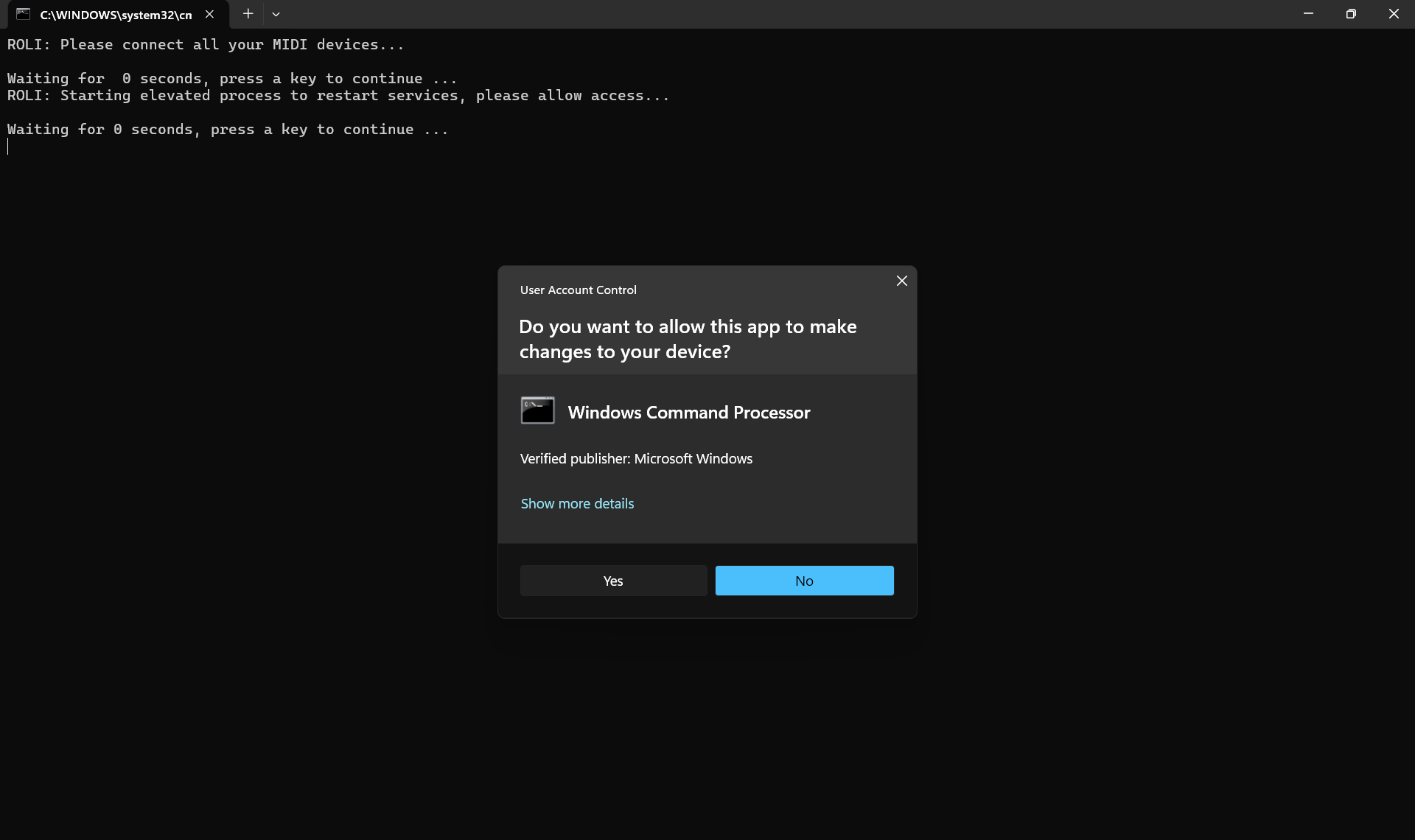Click No to deny the app changes
Viewport: 1415px width, 840px height.
804,581
